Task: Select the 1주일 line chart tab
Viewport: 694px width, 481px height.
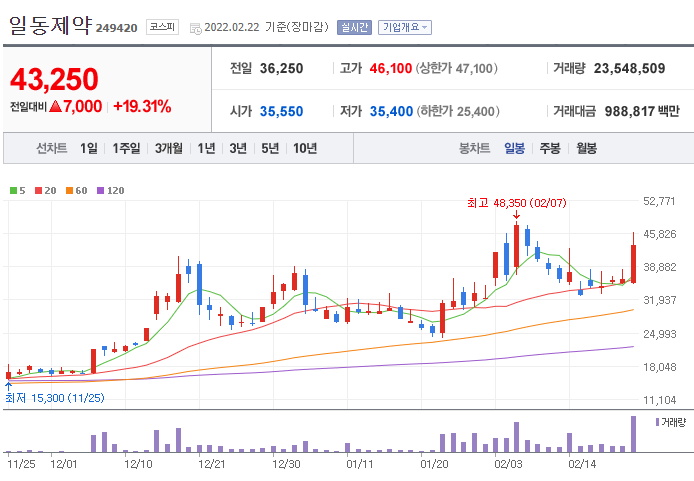Action: [126, 148]
